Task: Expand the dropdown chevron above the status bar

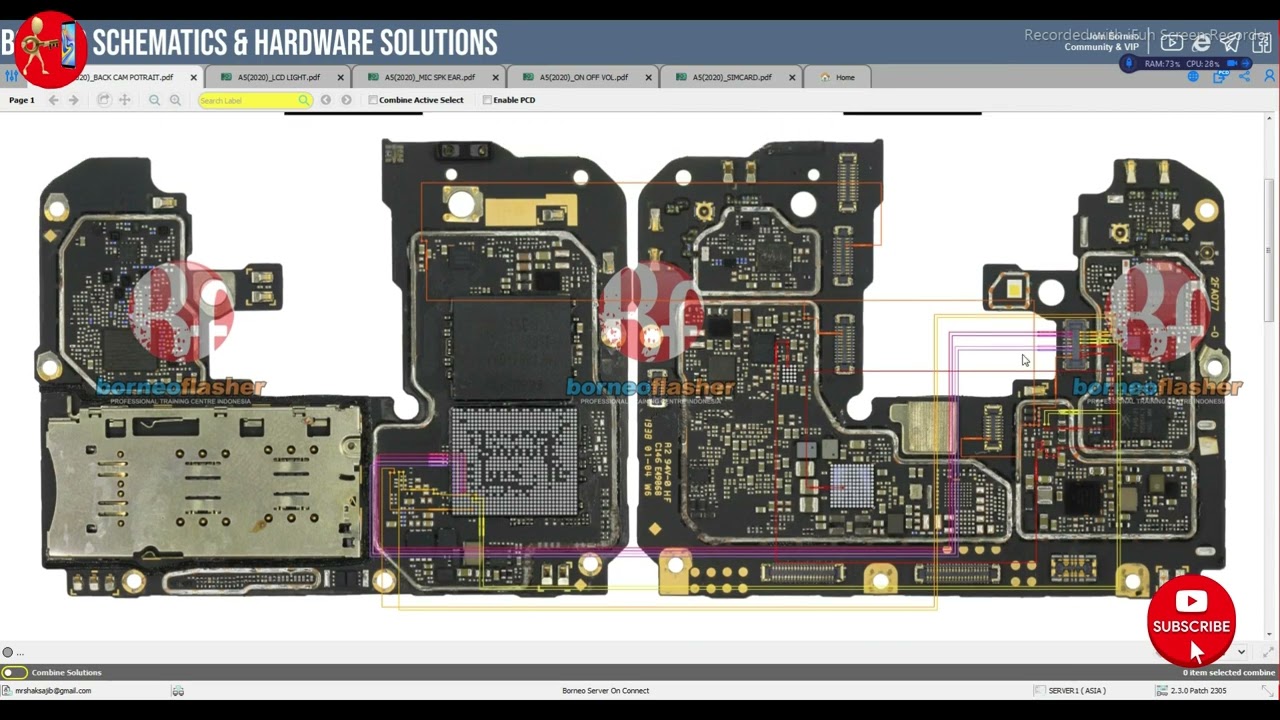Action: click(x=1241, y=652)
